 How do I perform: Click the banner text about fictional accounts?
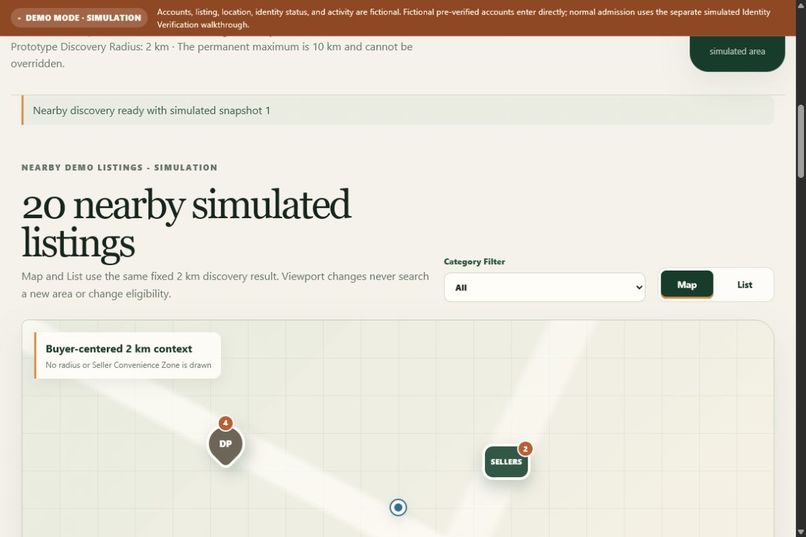pos(463,18)
